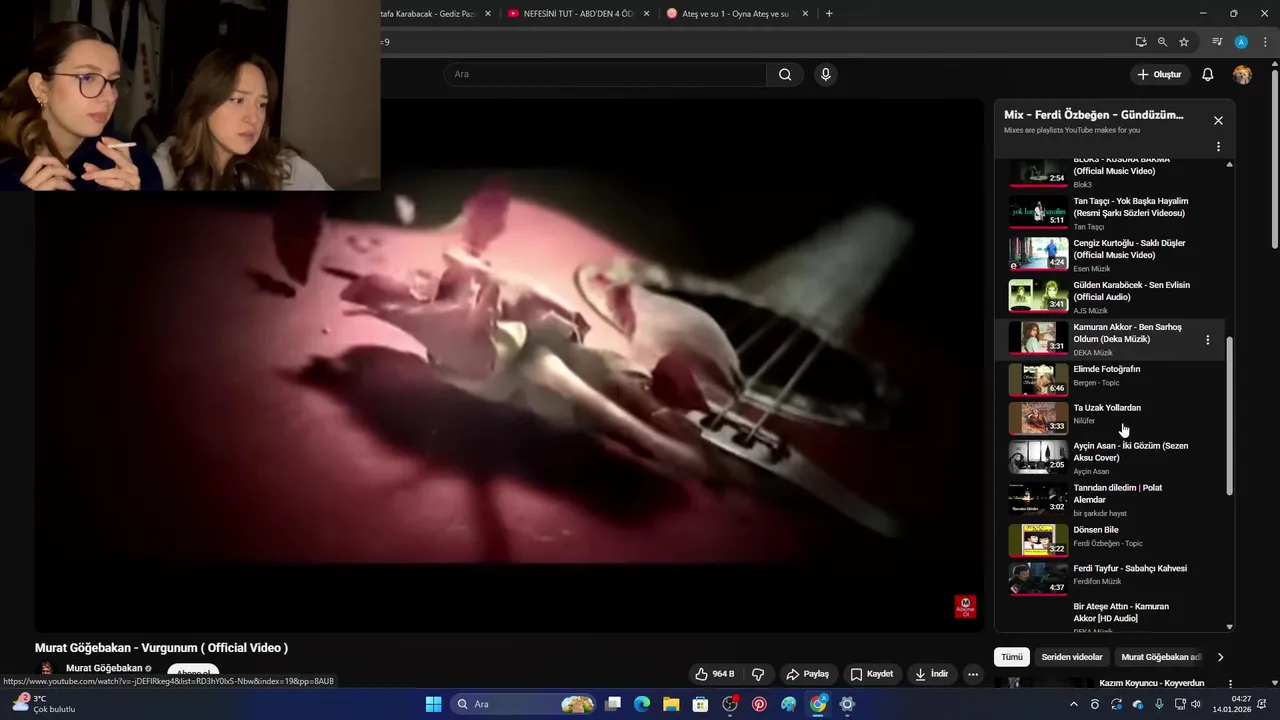
Task: Open the YouTube account avatar menu
Action: point(1242,75)
